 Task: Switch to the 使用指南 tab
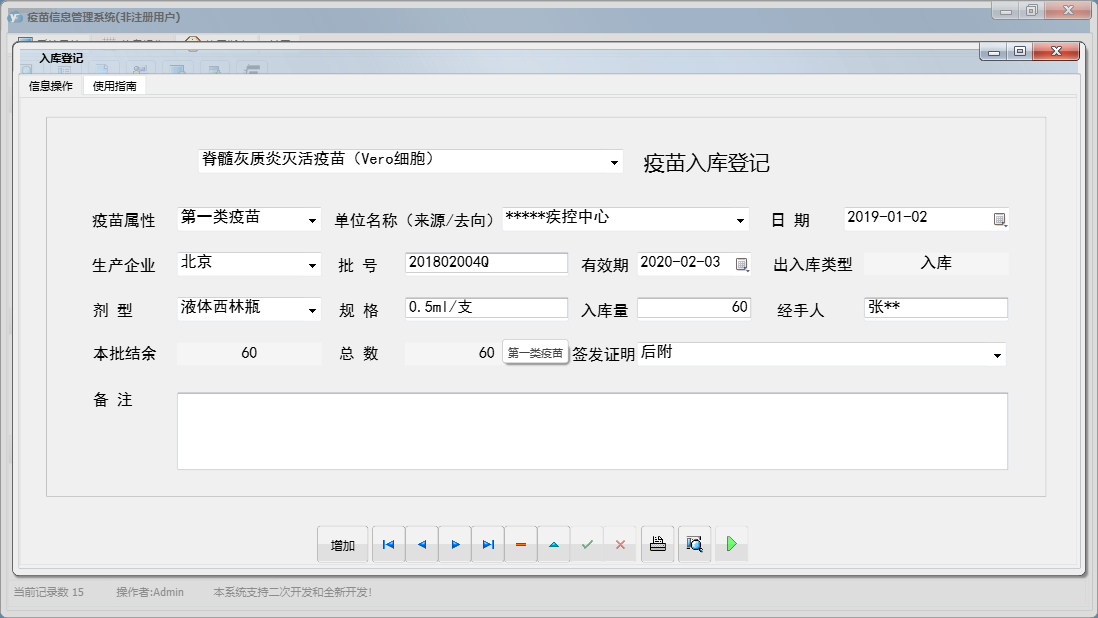[113, 85]
